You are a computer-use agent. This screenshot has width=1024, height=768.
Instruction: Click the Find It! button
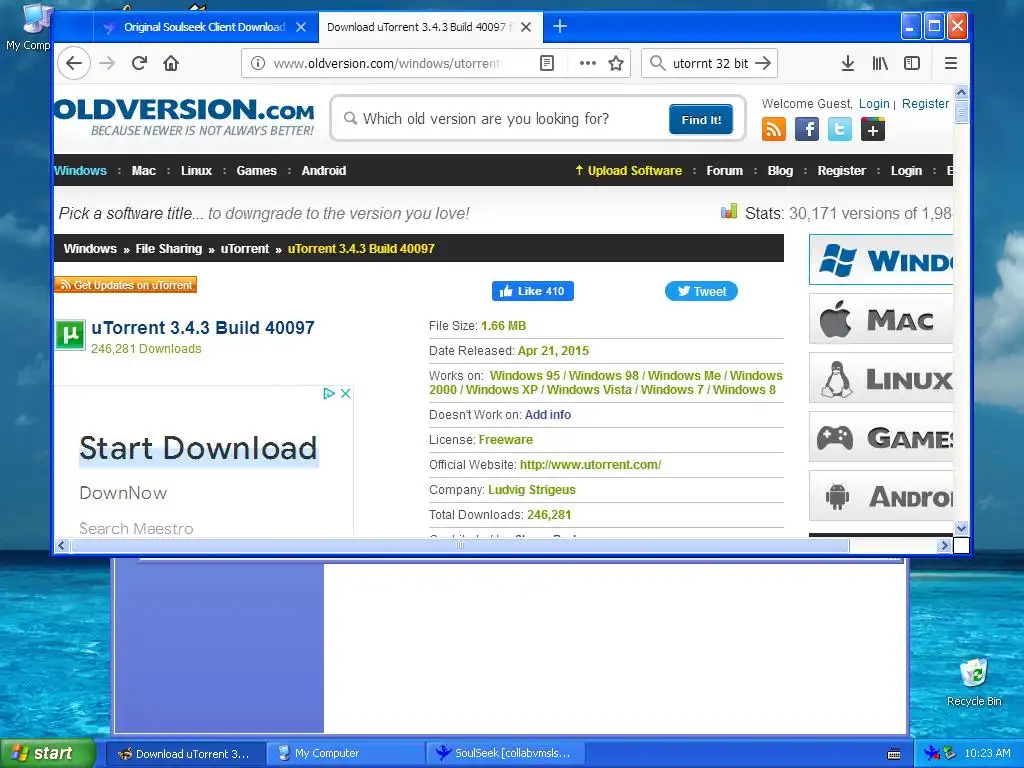701,120
